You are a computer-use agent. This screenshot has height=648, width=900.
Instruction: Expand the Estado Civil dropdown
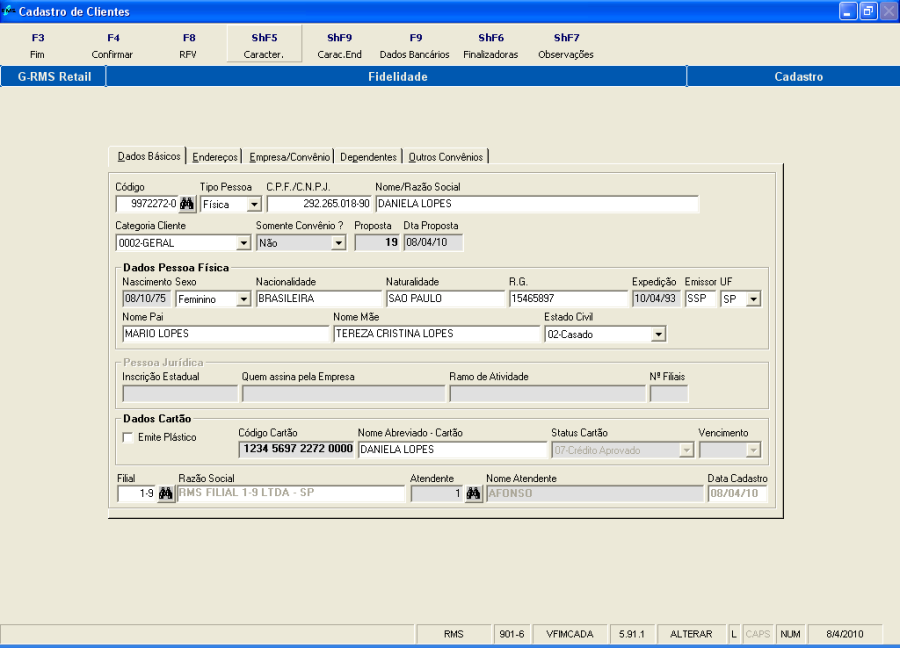(658, 335)
